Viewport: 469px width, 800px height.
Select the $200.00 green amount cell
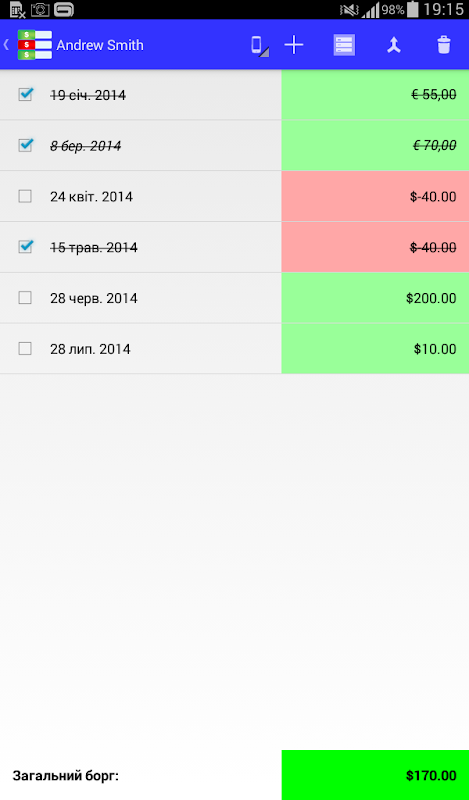tap(375, 298)
